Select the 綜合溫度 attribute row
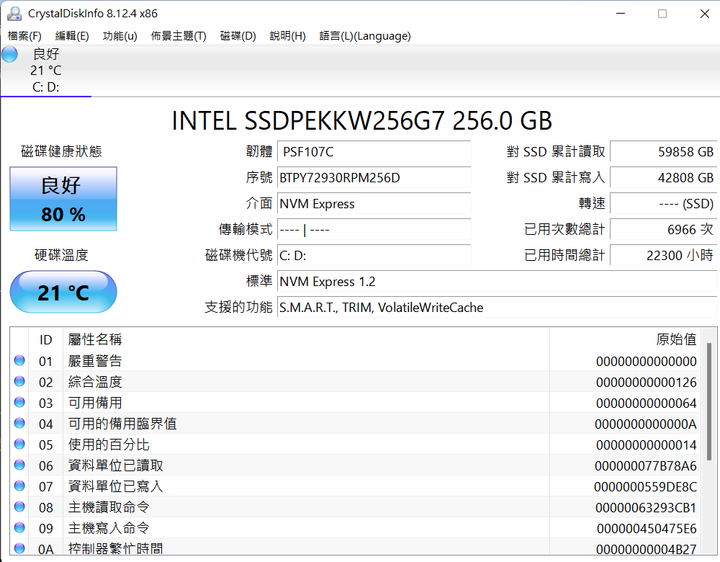 point(356,382)
